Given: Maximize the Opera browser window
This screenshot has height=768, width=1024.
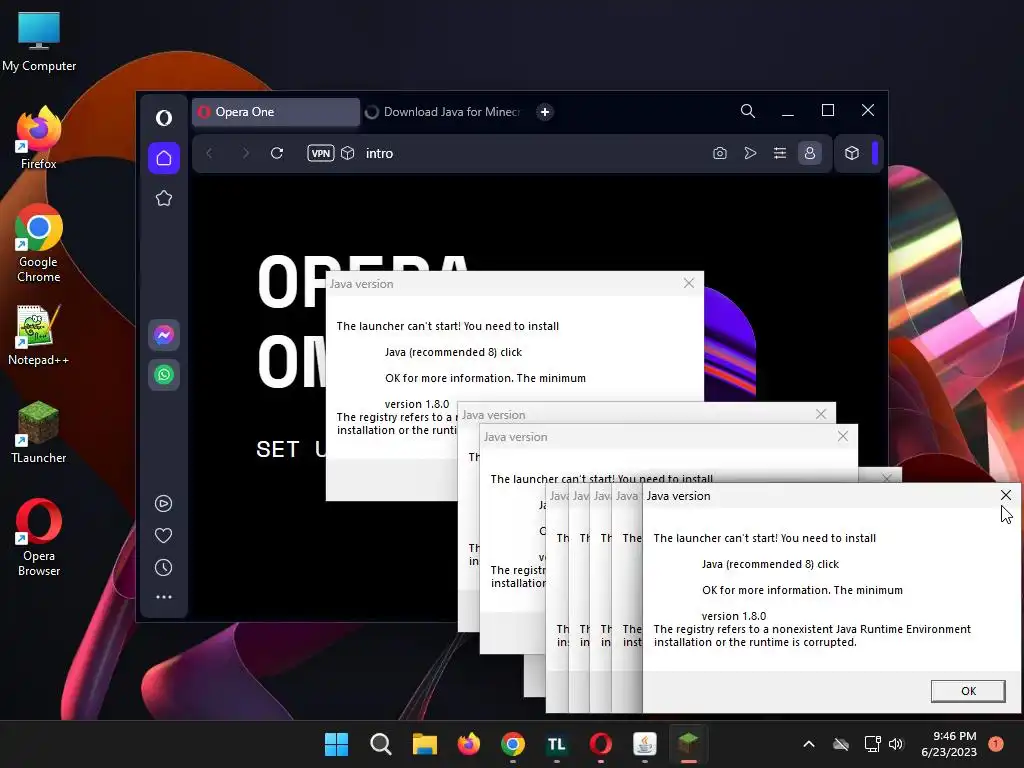Looking at the screenshot, I should pos(827,110).
